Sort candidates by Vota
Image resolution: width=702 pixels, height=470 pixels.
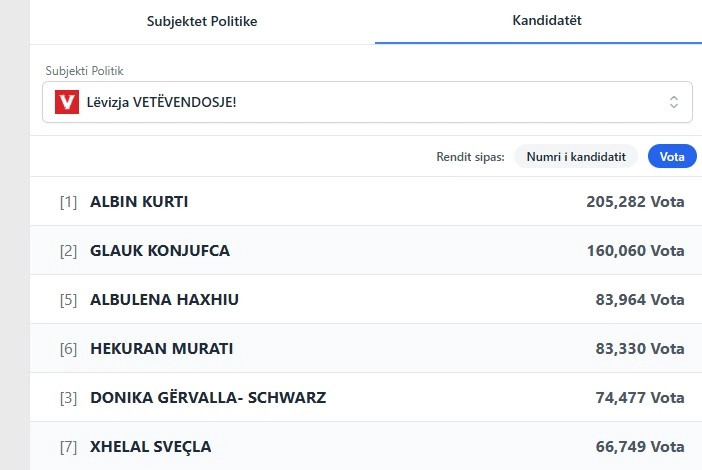672,157
